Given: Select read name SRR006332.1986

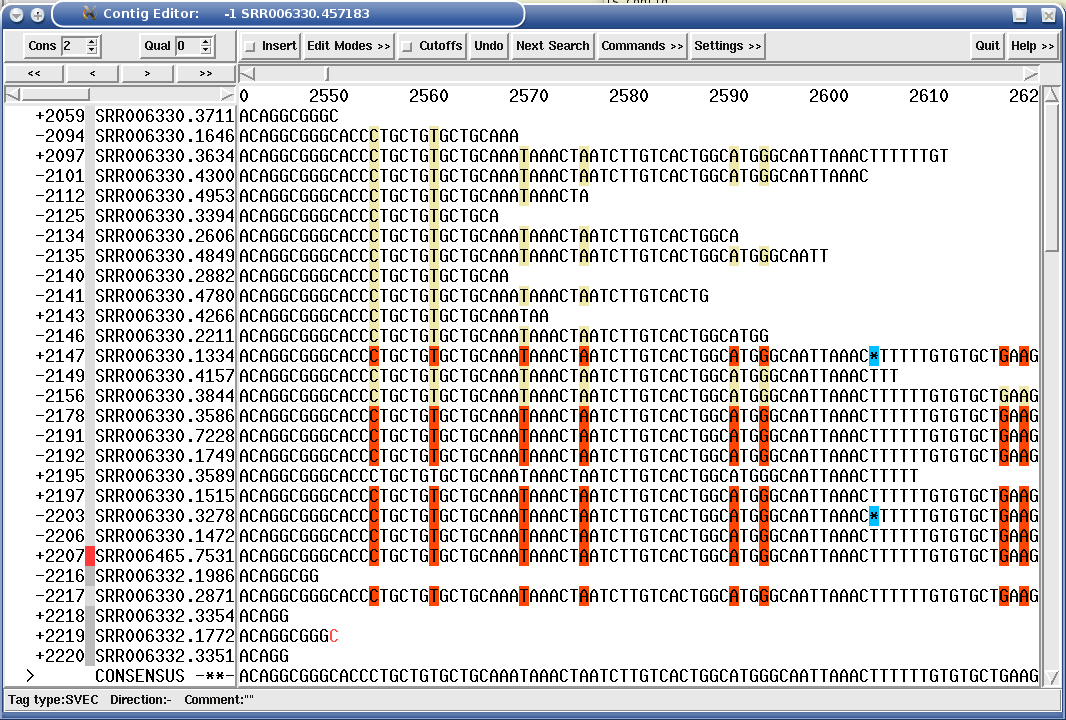Looking at the screenshot, I should pos(165,576).
